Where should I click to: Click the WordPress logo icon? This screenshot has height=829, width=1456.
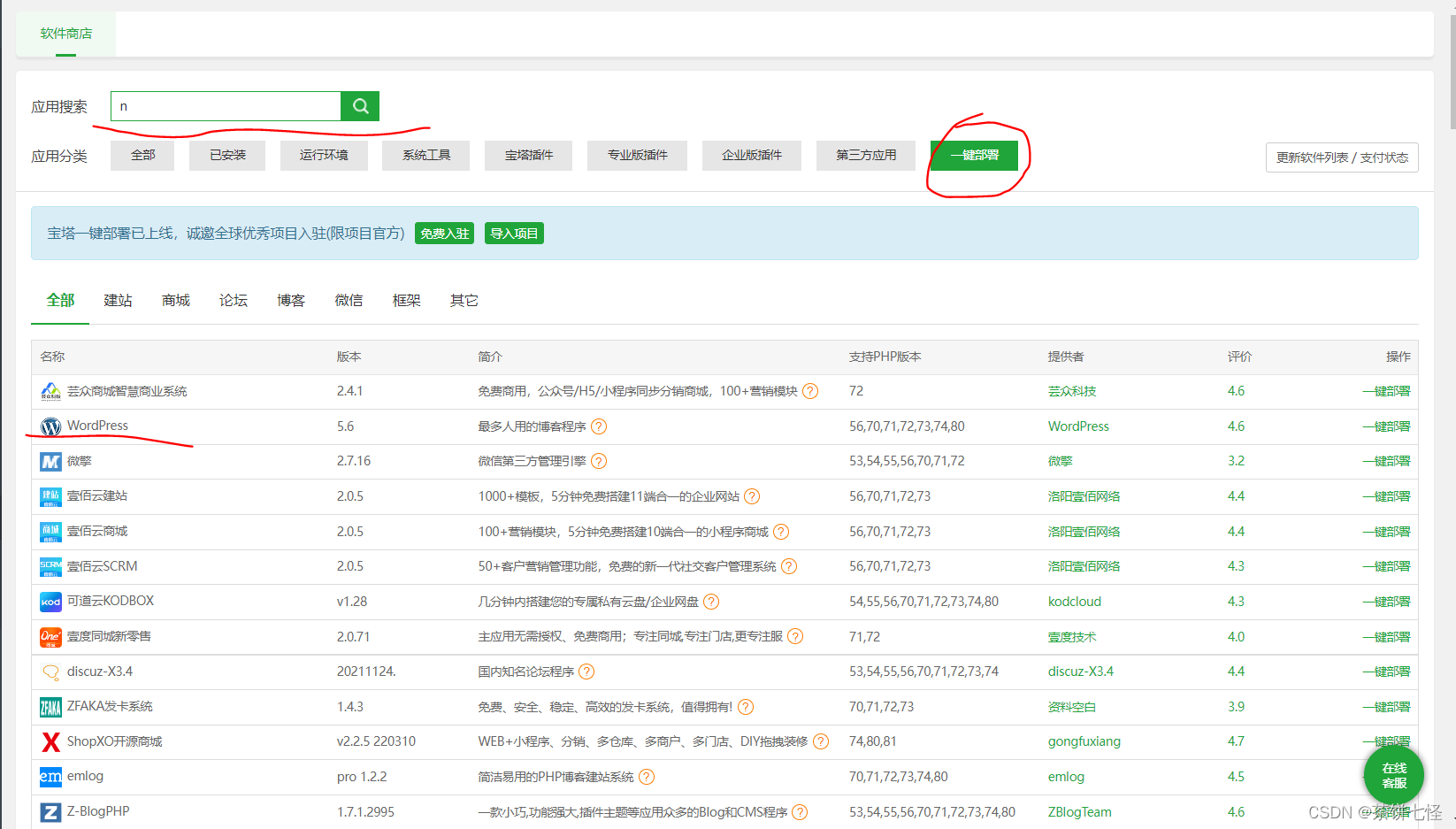50,426
